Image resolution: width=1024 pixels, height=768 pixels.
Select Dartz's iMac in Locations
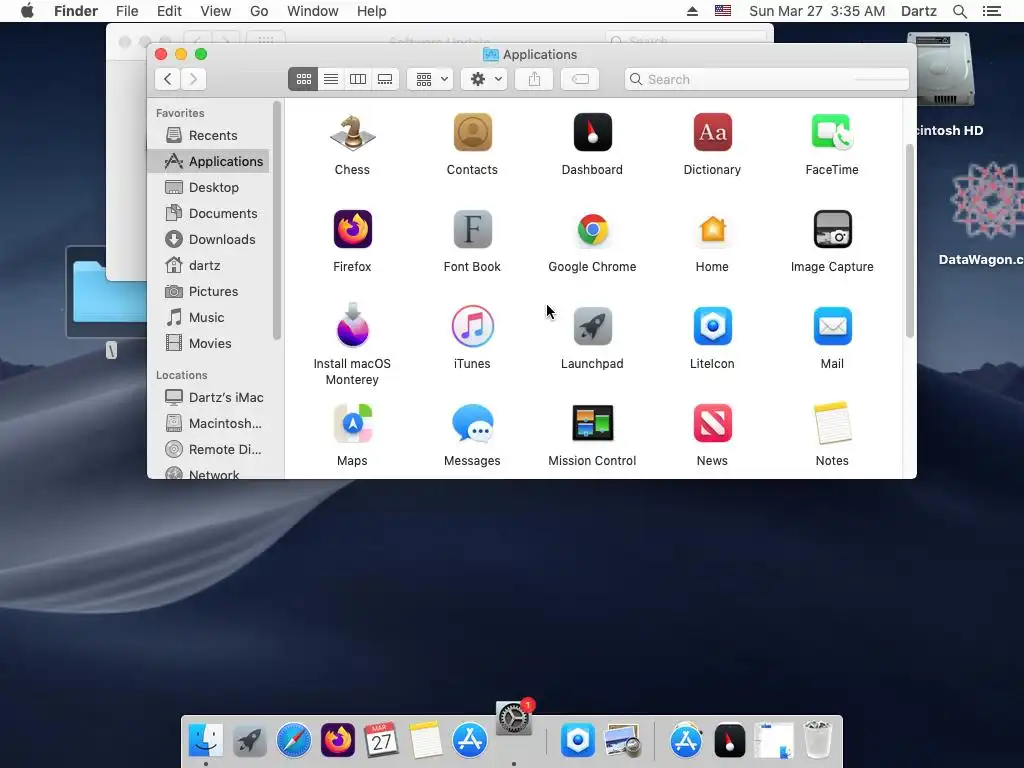click(209, 397)
